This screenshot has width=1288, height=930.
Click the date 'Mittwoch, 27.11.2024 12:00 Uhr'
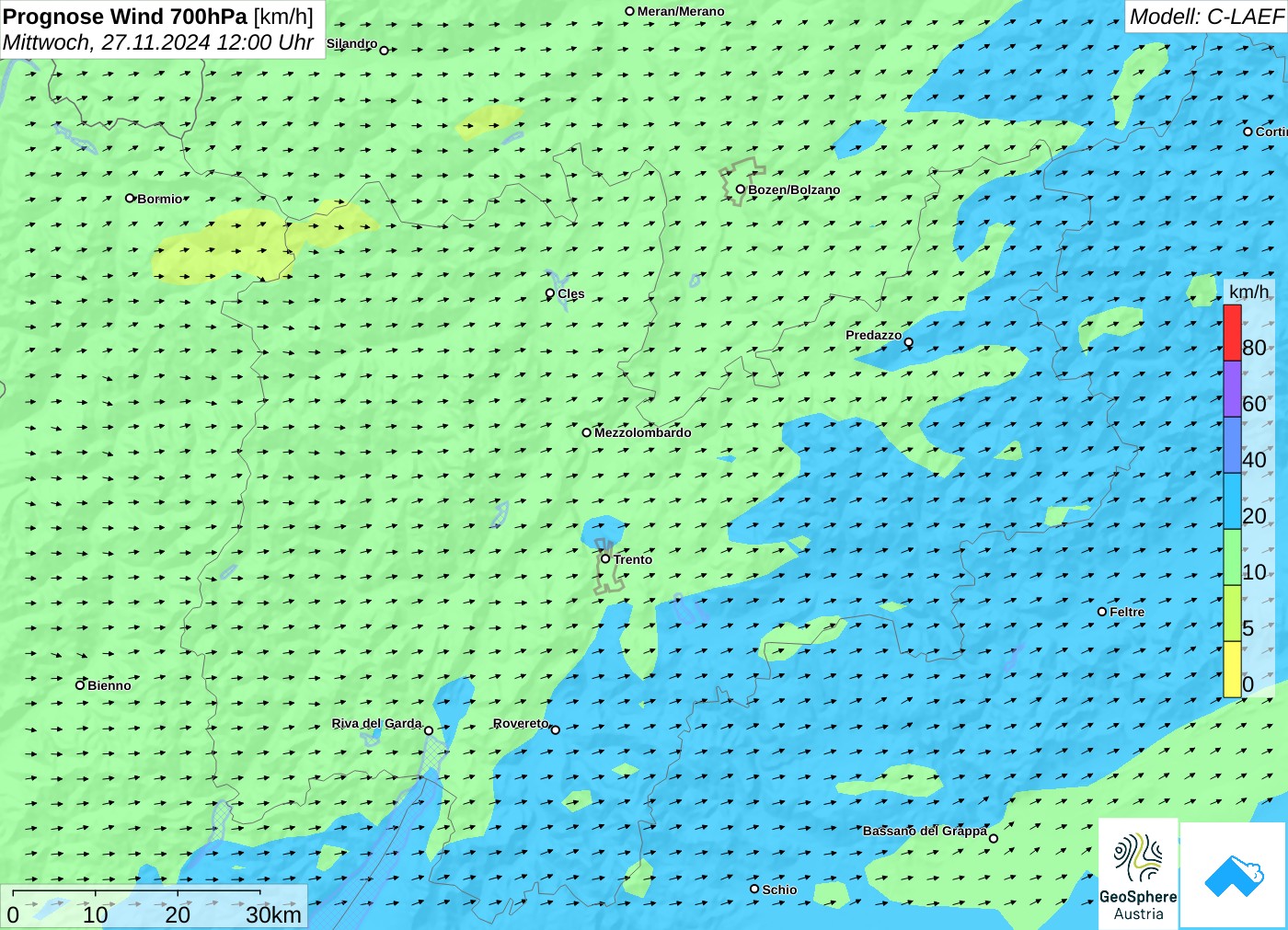(158, 42)
